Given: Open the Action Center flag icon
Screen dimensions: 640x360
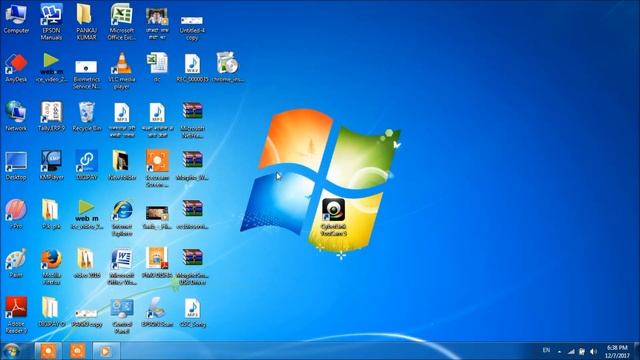Looking at the screenshot, I should pyautogui.click(x=582, y=351).
